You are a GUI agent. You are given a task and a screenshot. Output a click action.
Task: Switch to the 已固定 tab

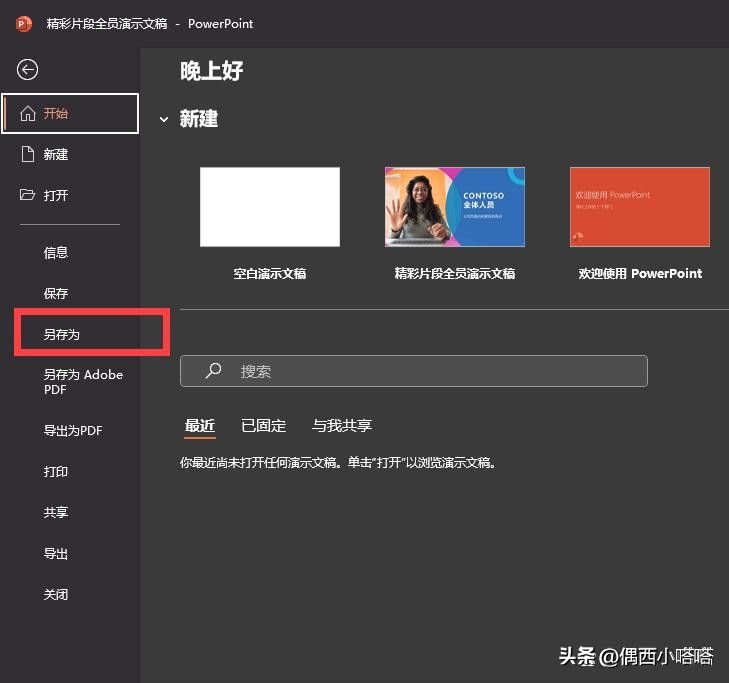point(264,426)
